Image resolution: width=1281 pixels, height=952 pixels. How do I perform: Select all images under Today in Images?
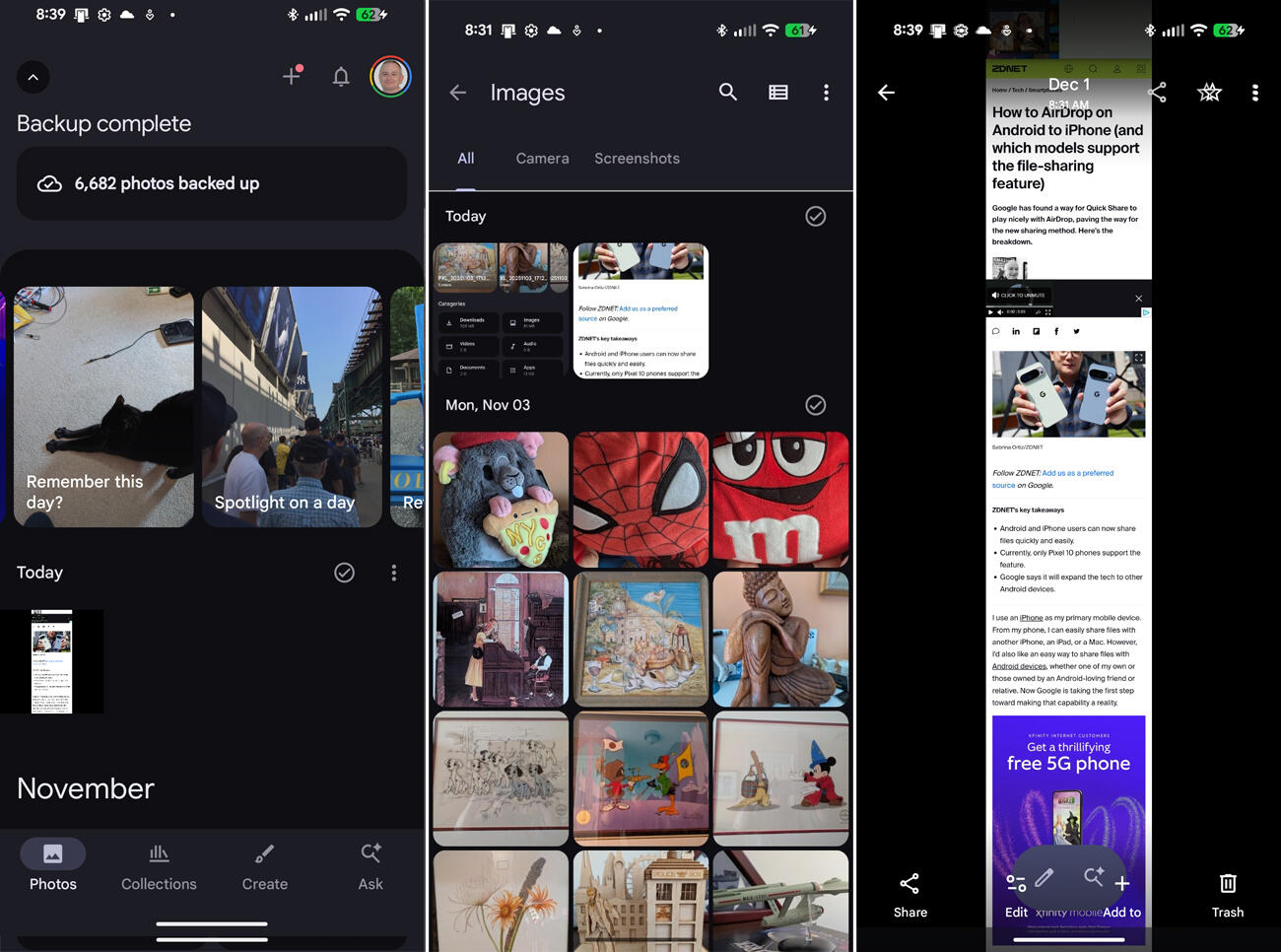click(815, 216)
